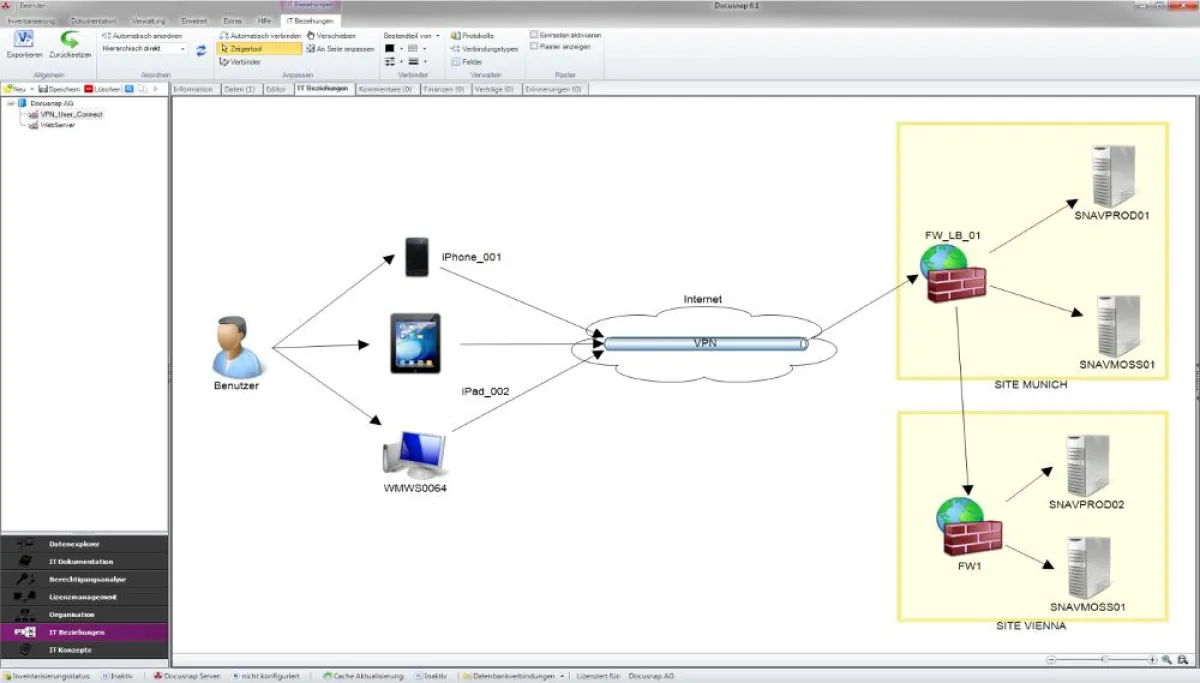Open the Hierarchisch direkt layout dropdown
Viewport: 1200px width, 683px height.
click(144, 48)
